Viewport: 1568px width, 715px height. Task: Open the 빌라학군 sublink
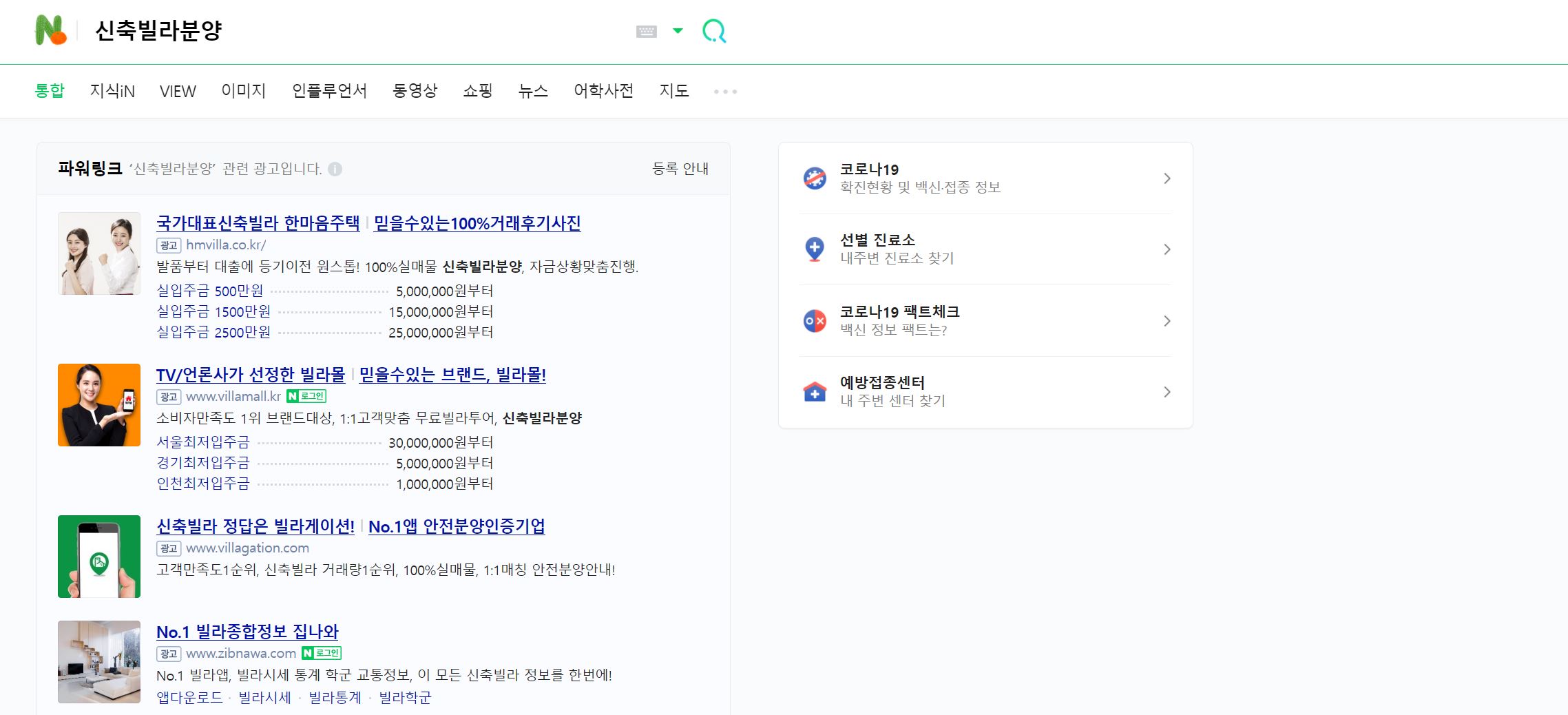[x=405, y=697]
